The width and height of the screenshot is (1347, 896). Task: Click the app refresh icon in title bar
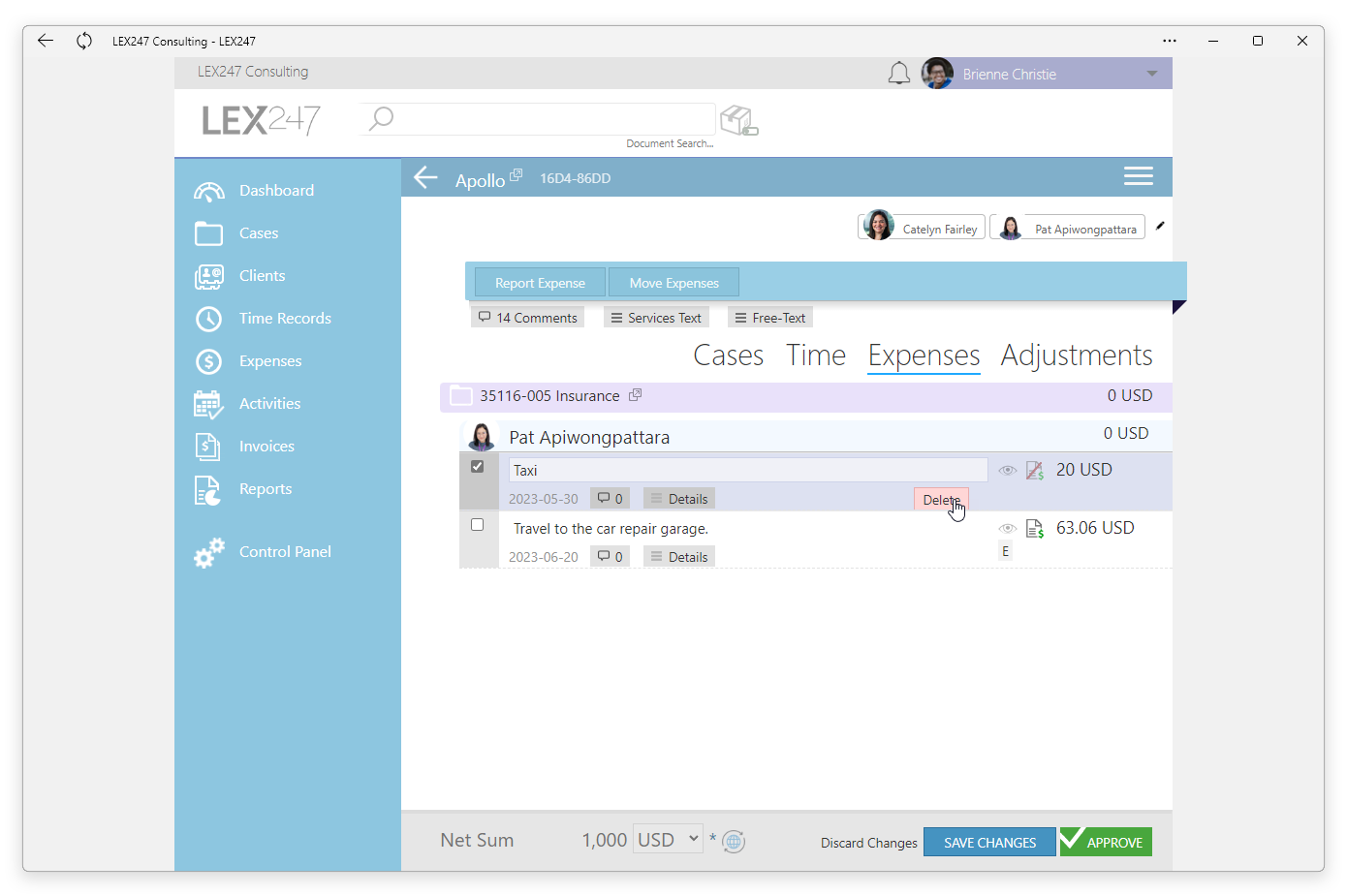pyautogui.click(x=84, y=41)
